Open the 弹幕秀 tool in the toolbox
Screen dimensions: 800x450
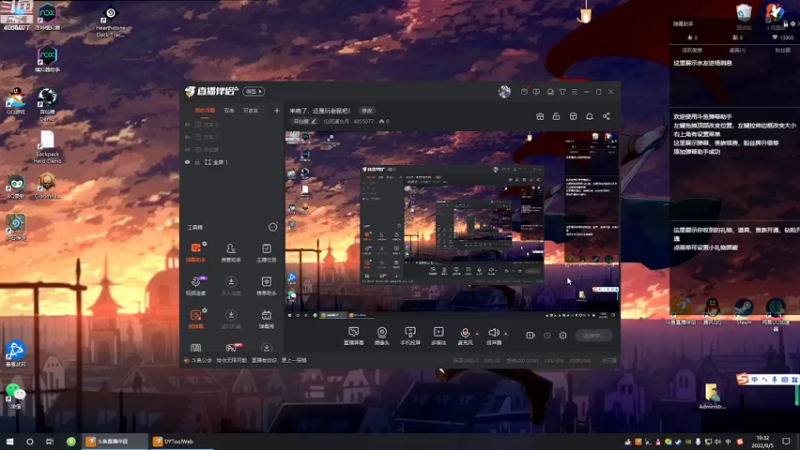pos(266,318)
